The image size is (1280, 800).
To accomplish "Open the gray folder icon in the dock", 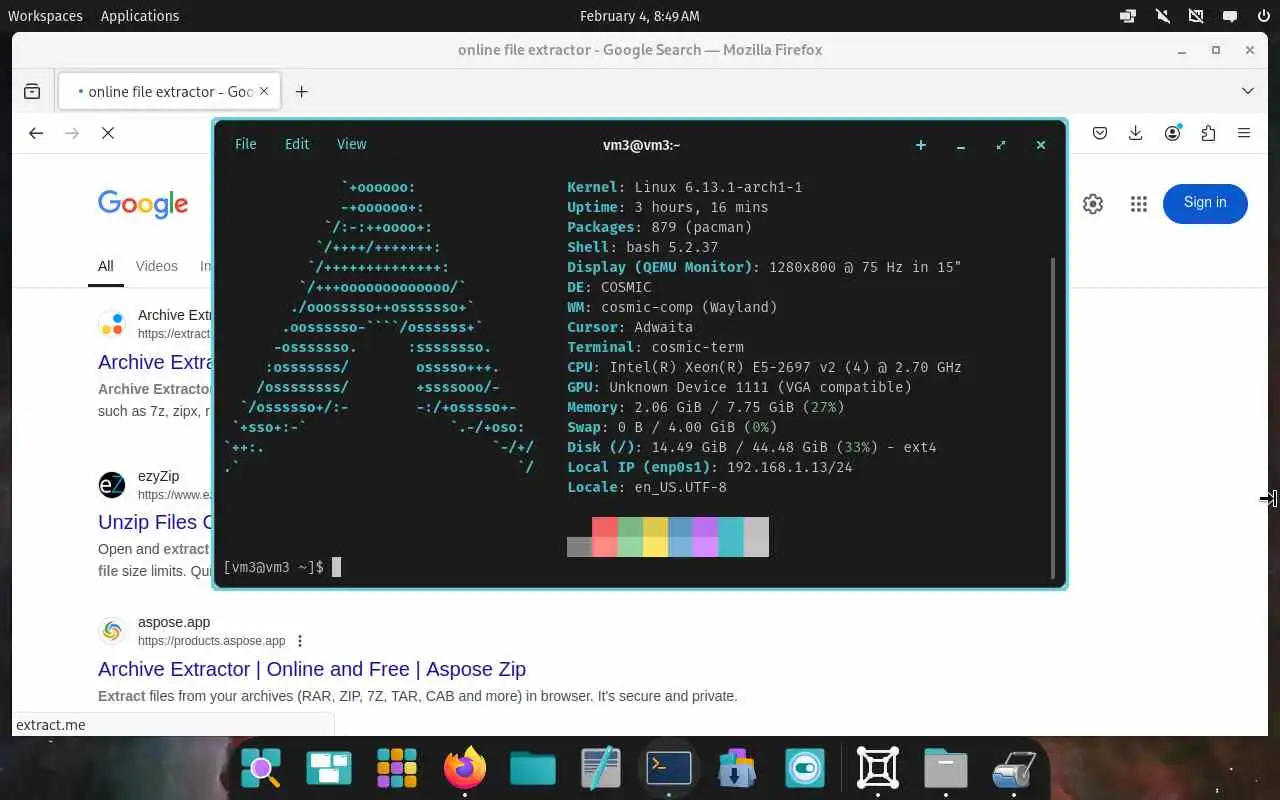I will [946, 768].
